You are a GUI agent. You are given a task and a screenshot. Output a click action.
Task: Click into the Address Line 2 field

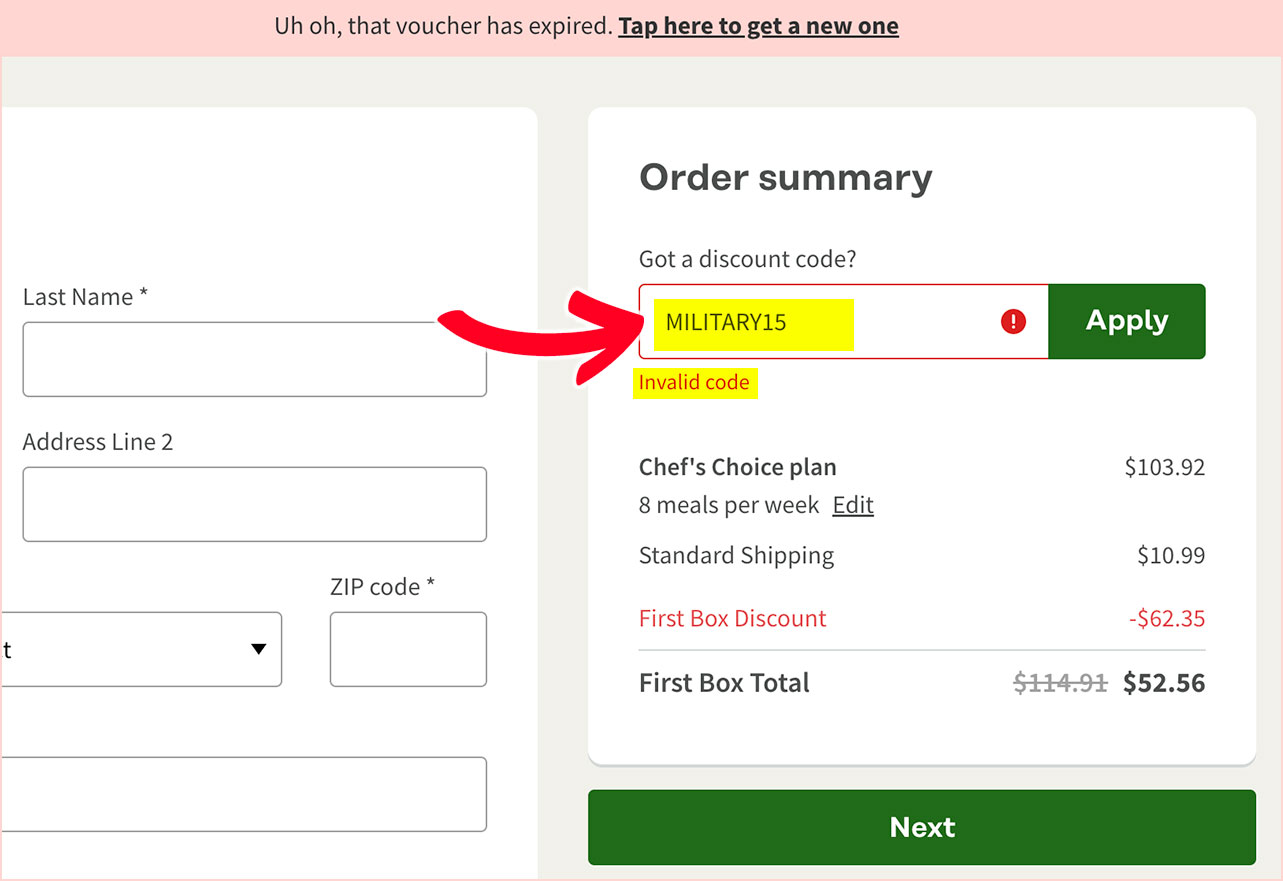(255, 504)
